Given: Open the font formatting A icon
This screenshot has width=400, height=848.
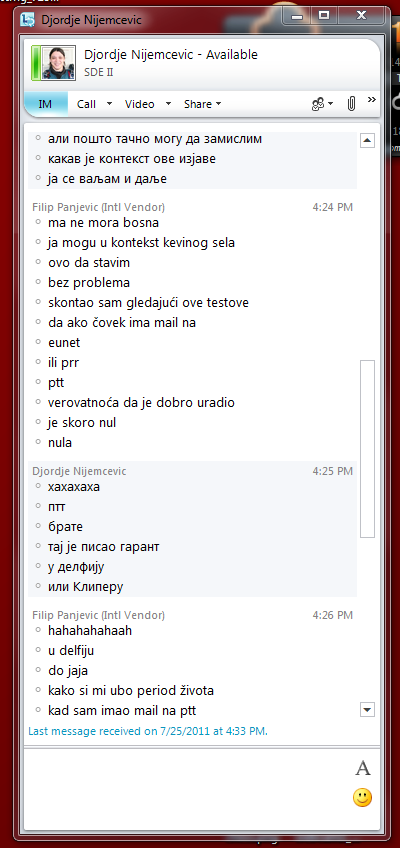Looking at the screenshot, I should pyautogui.click(x=363, y=768).
